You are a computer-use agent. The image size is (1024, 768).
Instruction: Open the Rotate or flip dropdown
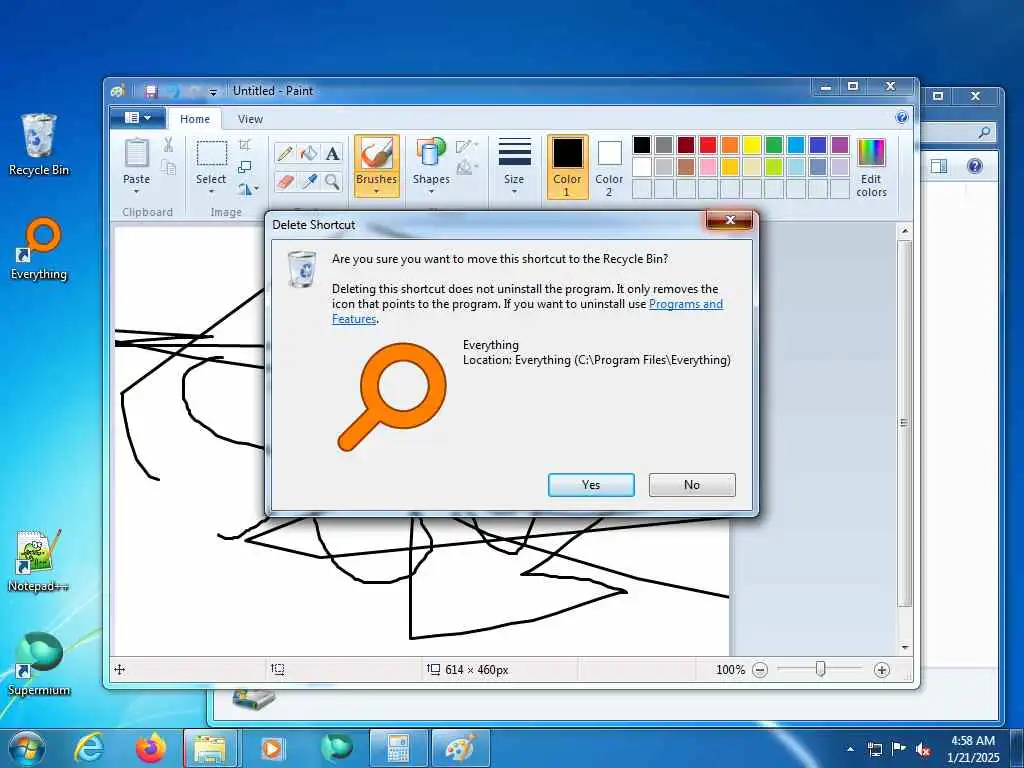248,189
